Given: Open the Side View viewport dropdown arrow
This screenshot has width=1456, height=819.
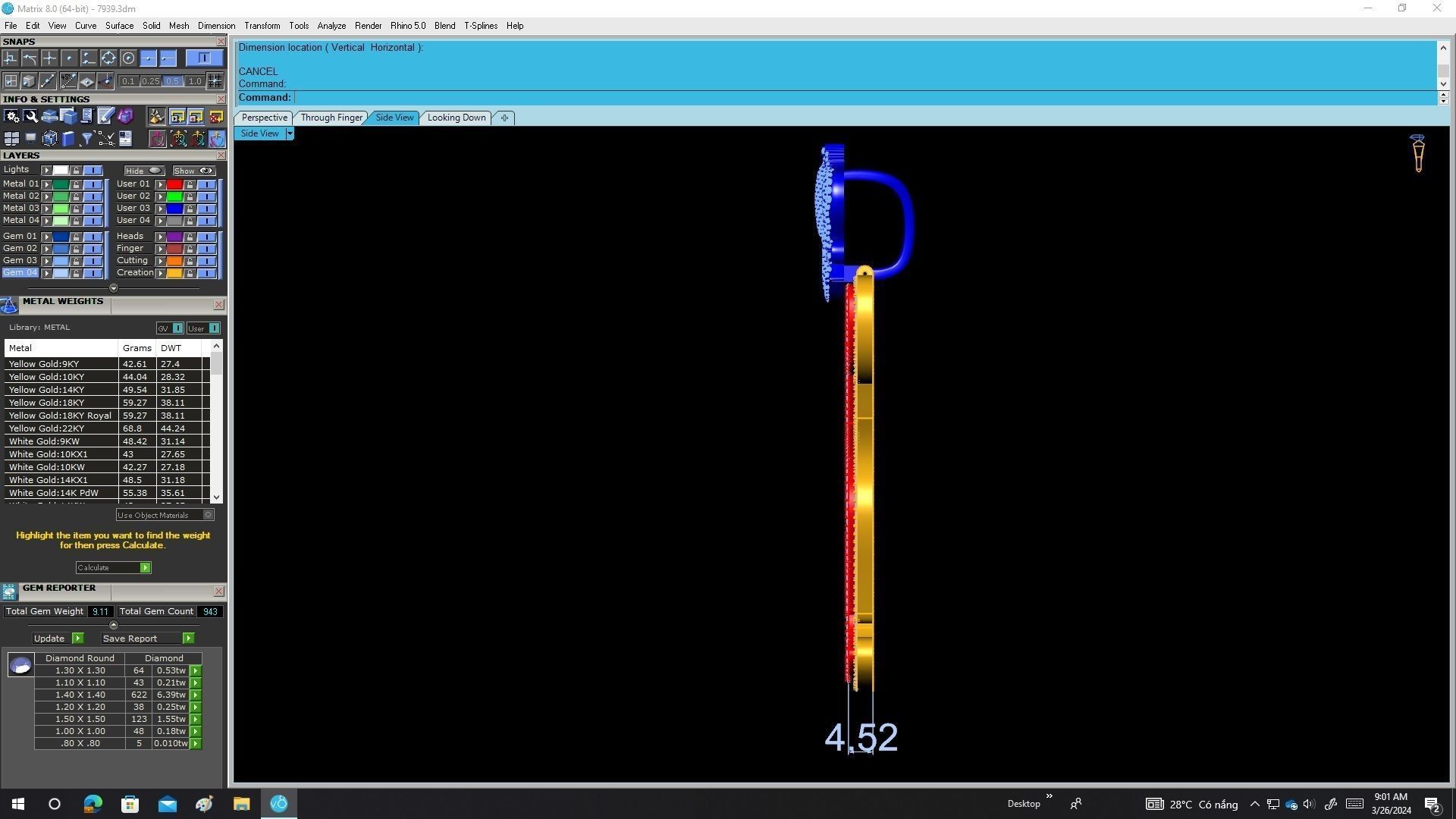Looking at the screenshot, I should 289,133.
